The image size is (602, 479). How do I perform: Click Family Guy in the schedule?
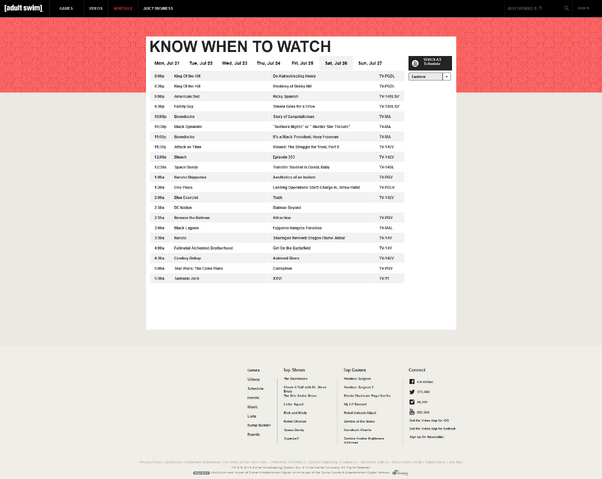click(x=184, y=106)
